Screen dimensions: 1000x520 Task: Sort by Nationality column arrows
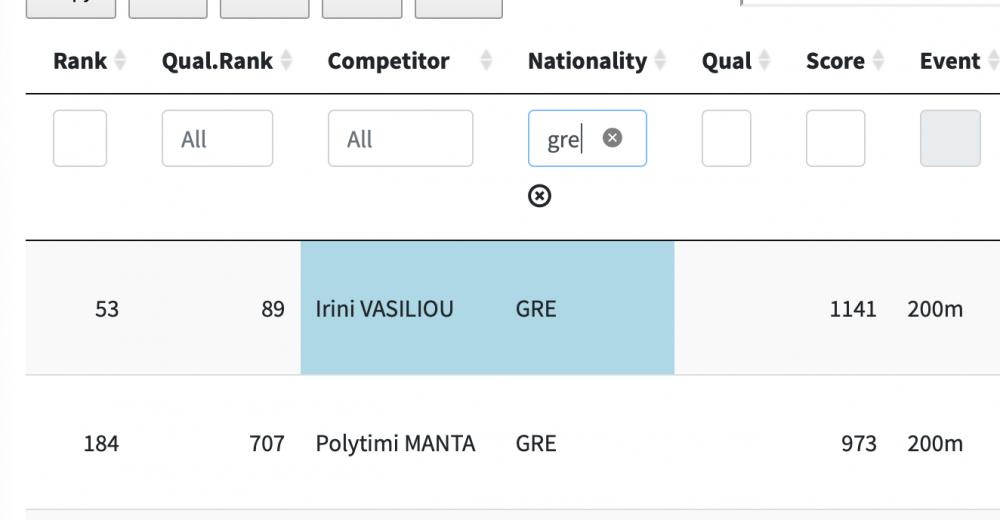(660, 61)
